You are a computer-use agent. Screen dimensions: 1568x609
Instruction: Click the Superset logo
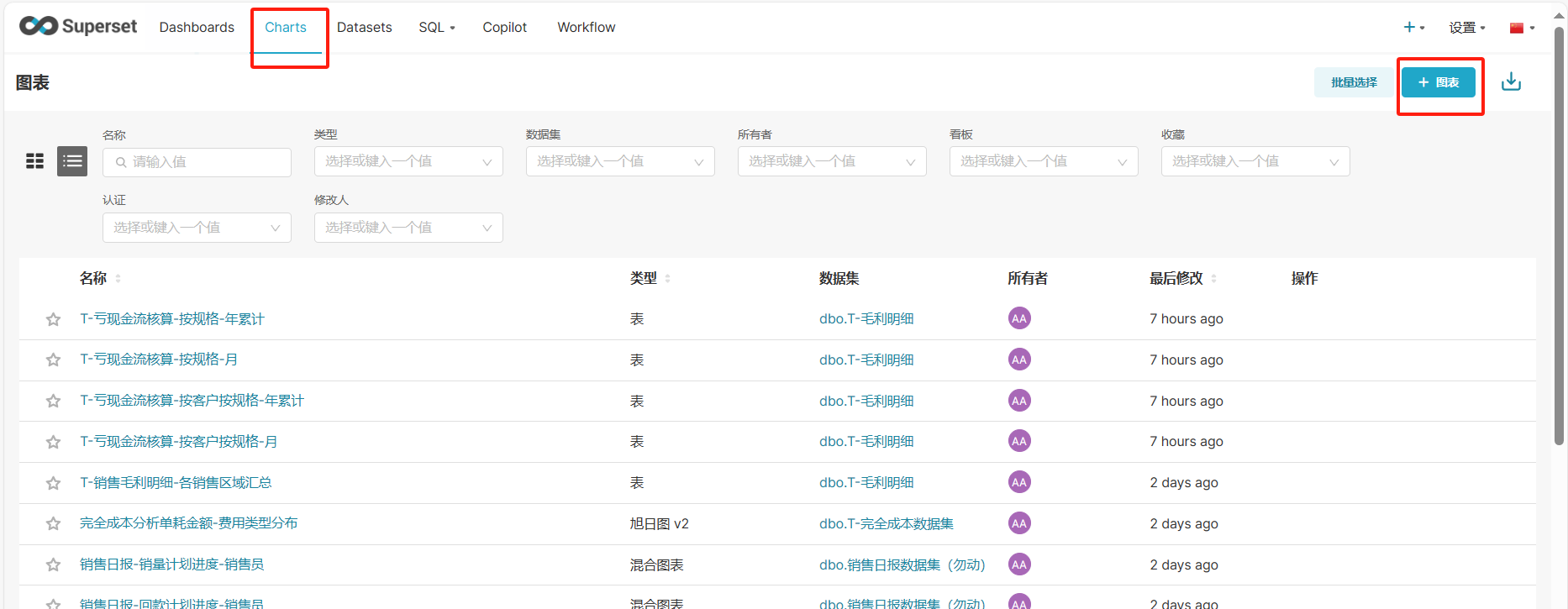click(x=78, y=26)
